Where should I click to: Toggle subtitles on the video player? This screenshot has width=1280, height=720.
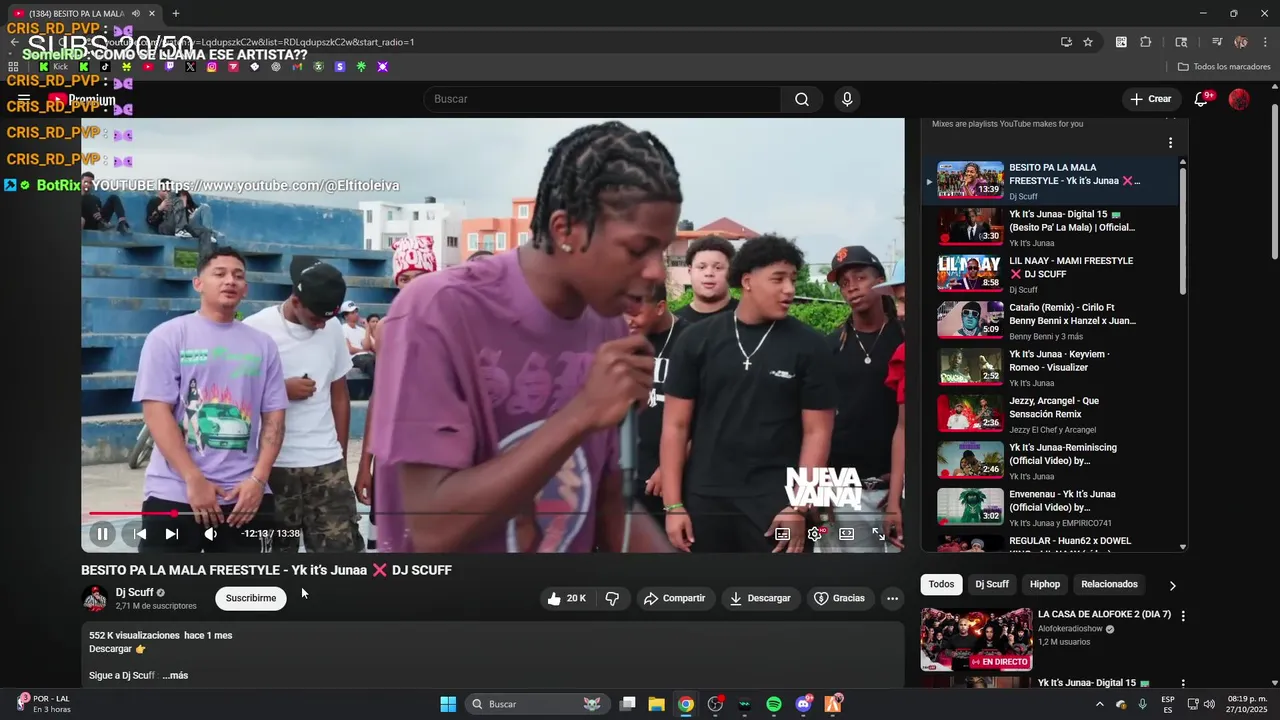coord(782,534)
